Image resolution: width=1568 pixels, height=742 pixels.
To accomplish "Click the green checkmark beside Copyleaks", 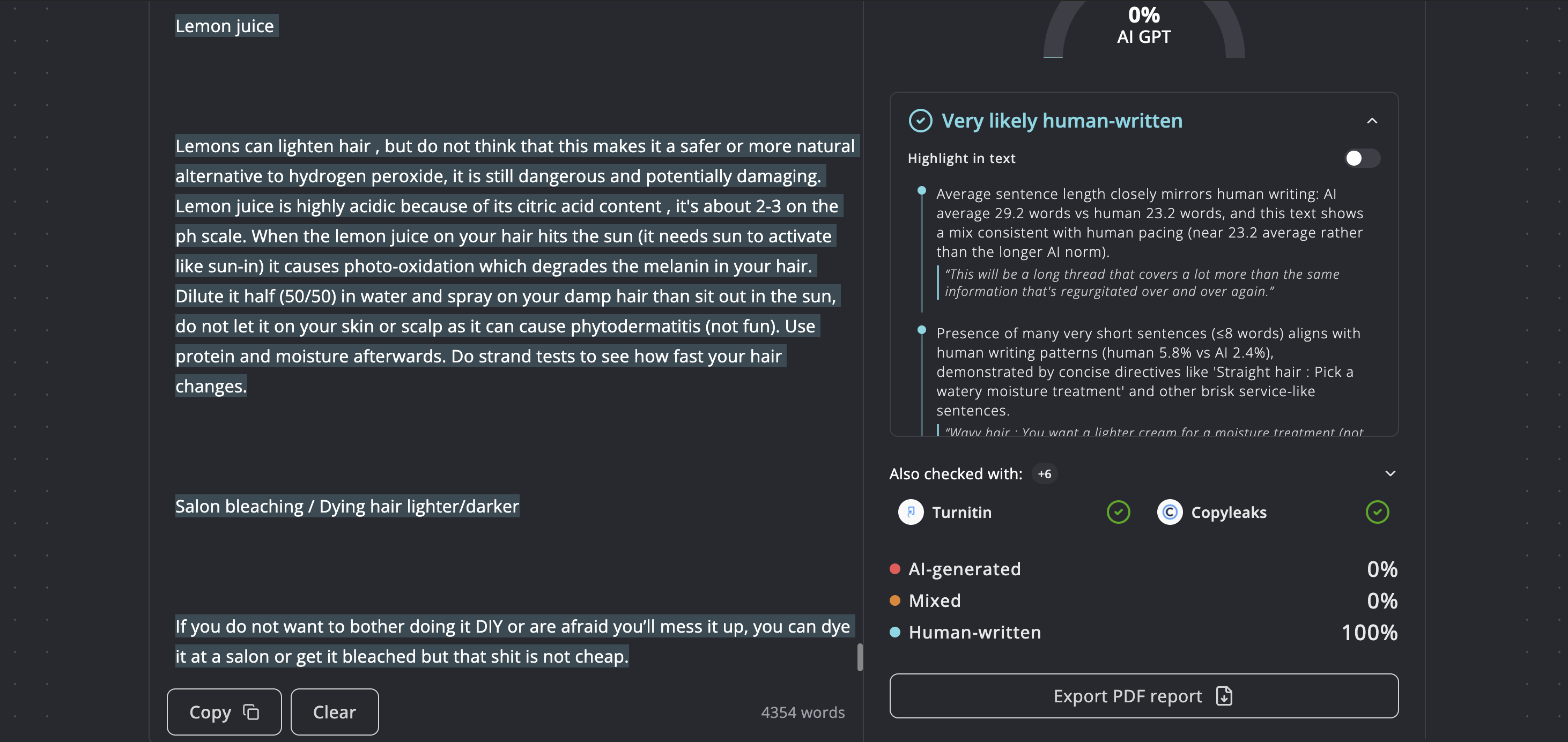I will click(1377, 512).
